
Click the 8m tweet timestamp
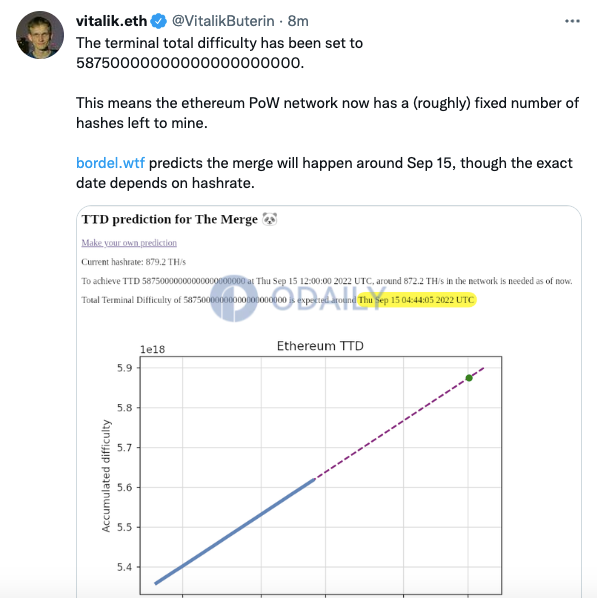pyautogui.click(x=298, y=21)
